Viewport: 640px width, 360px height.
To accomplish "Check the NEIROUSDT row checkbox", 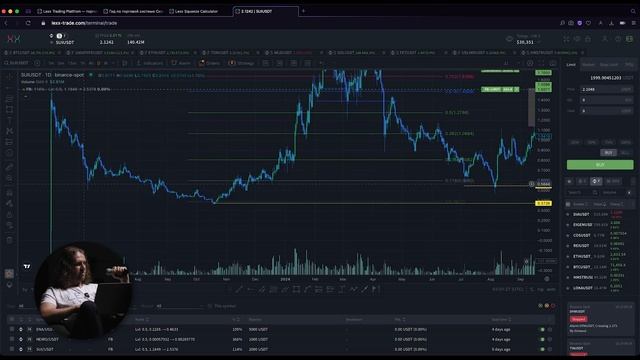I will click(12, 339).
